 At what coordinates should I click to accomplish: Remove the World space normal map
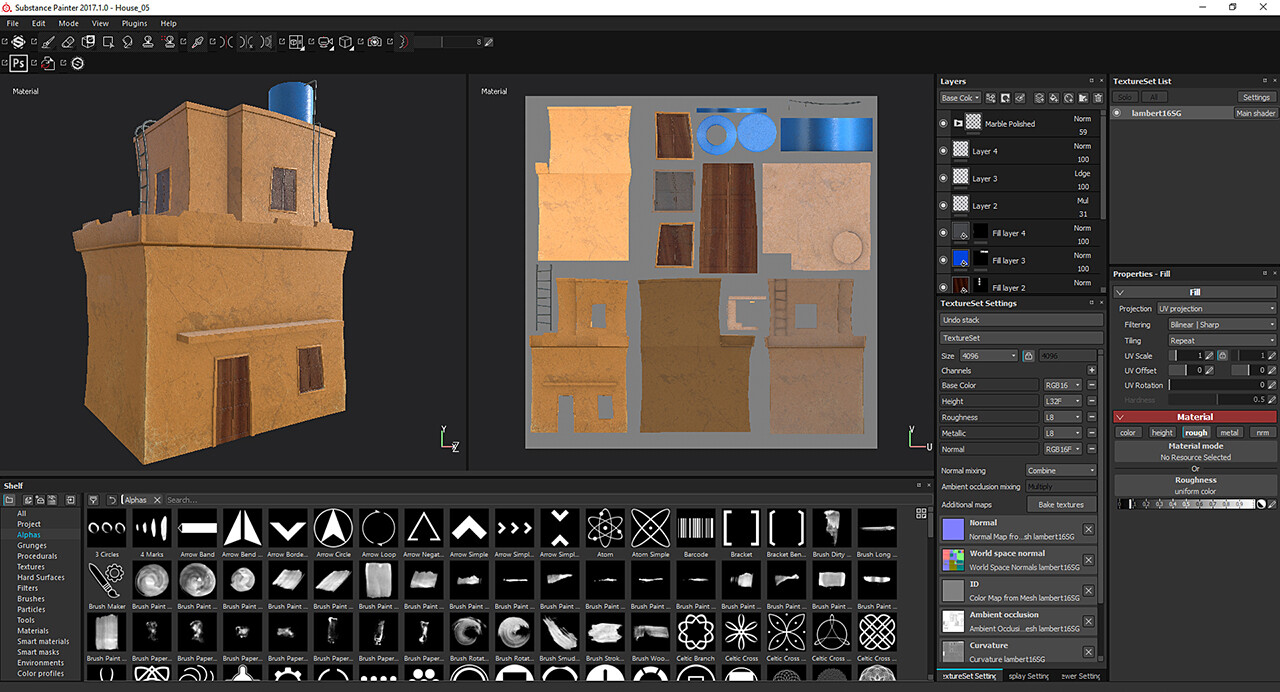[x=1088, y=560]
